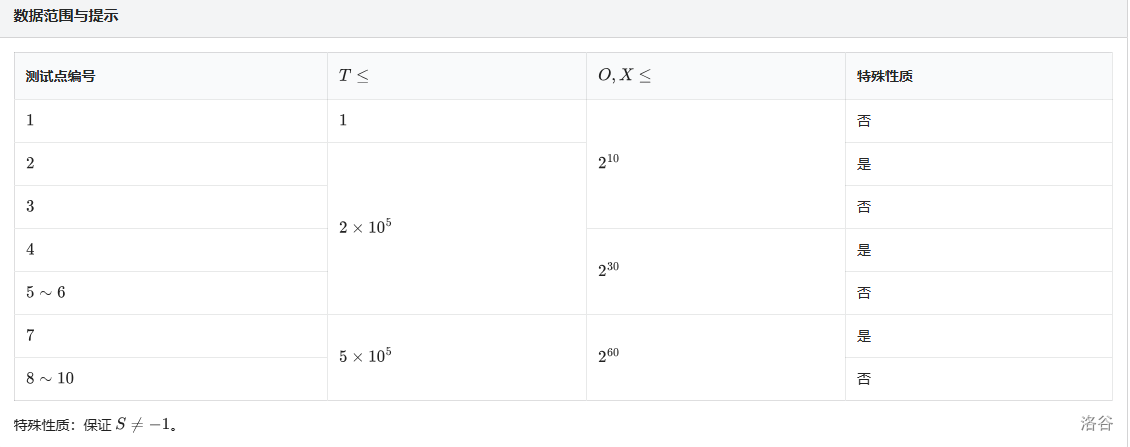
Task: Click the O, X ≤ column header
Action: click(x=624, y=76)
